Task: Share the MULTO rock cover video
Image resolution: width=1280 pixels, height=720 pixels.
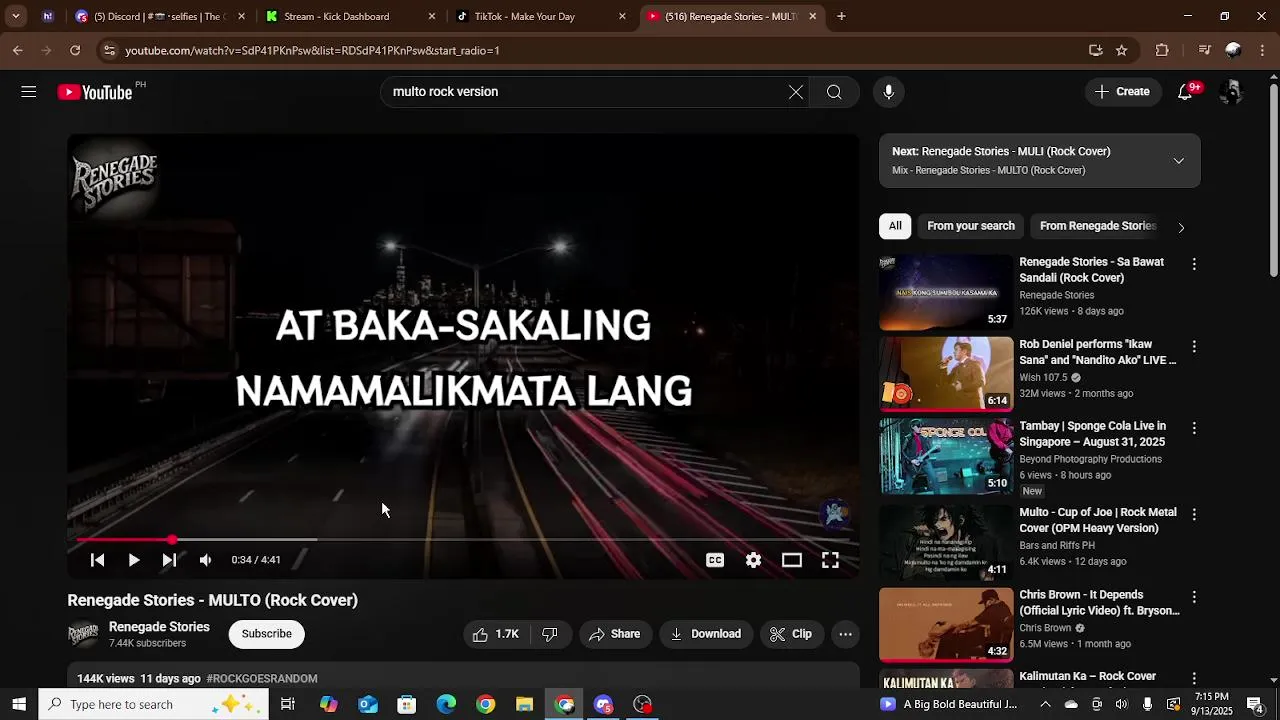Action: [614, 634]
